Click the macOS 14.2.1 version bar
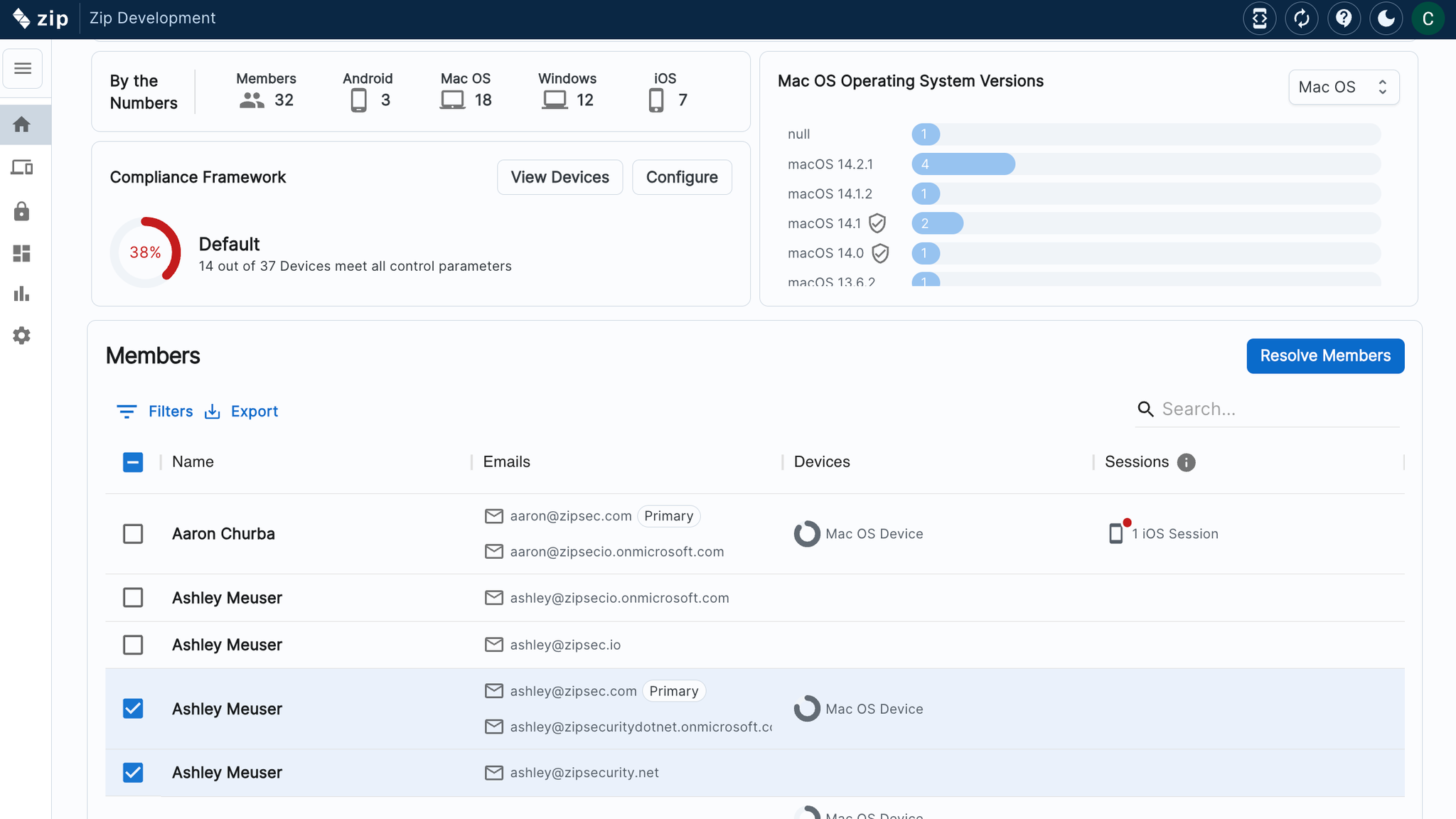The height and width of the screenshot is (819, 1456). pyautogui.click(x=963, y=164)
